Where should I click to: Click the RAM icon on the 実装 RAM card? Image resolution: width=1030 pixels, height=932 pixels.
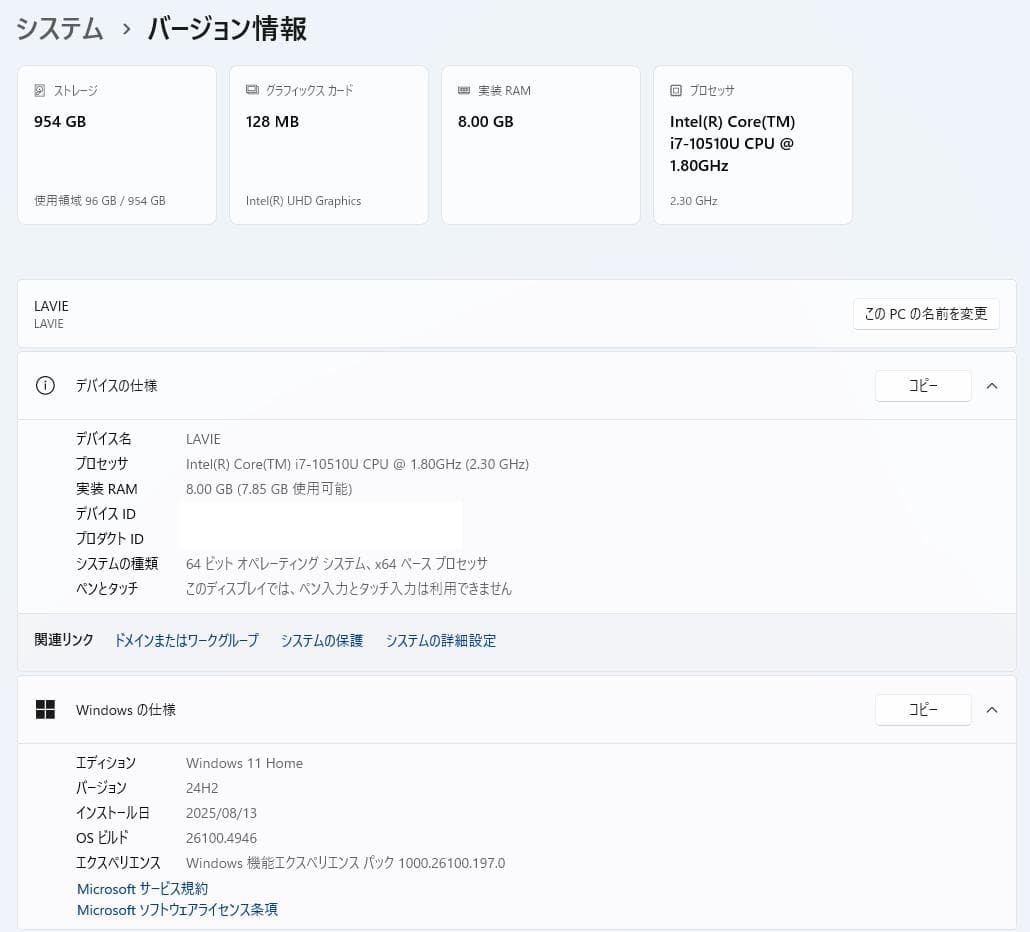click(x=465, y=90)
